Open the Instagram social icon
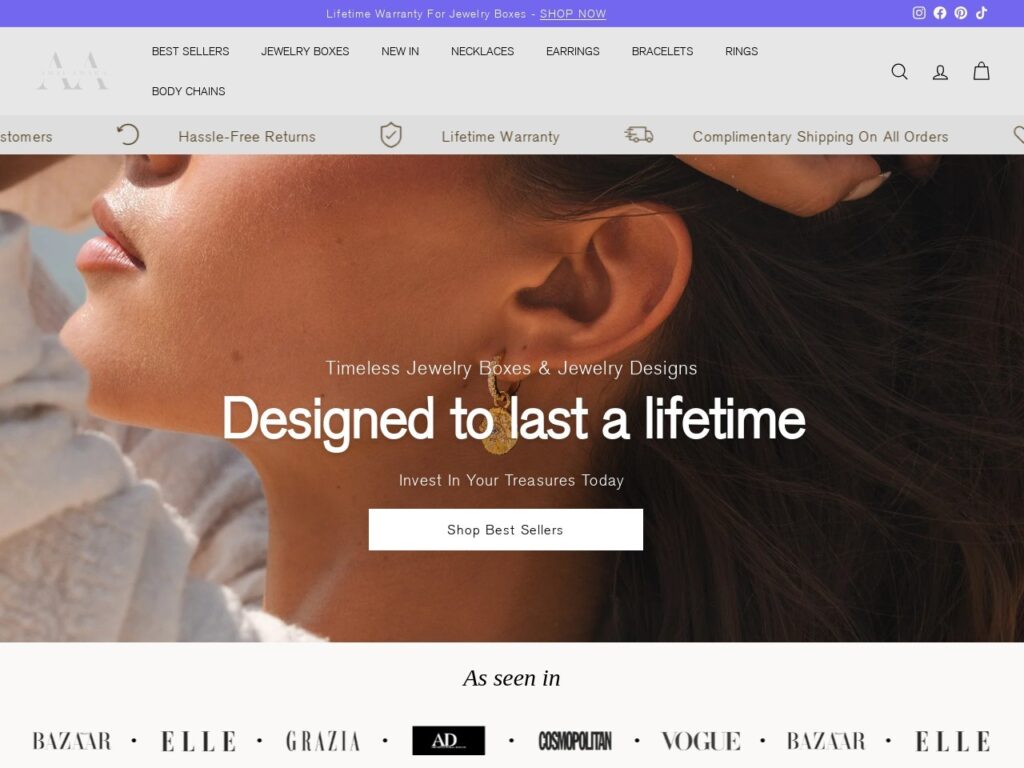Viewport: 1024px width, 768px height. (919, 13)
